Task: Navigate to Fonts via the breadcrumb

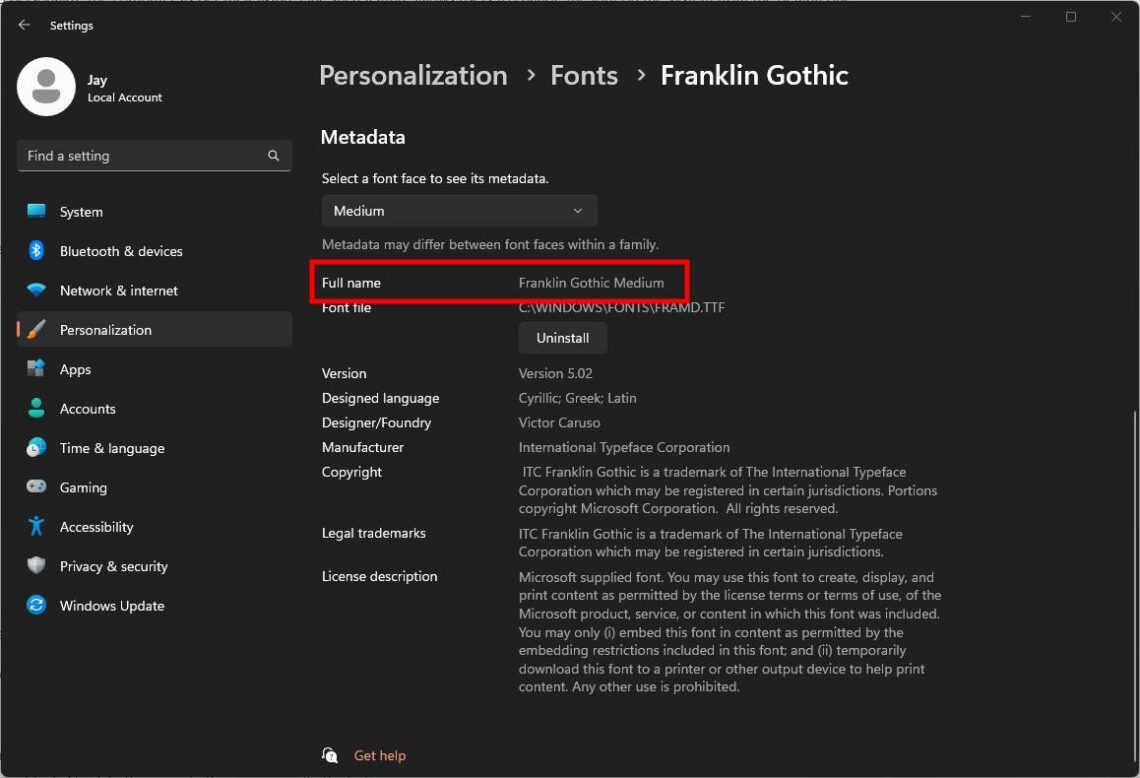Action: pyautogui.click(x=584, y=75)
